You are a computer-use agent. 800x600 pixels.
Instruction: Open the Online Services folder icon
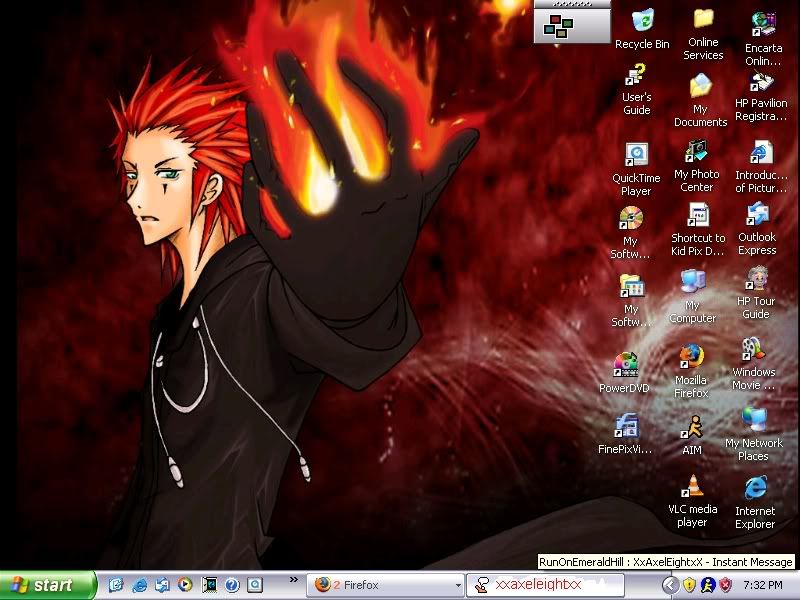(703, 34)
